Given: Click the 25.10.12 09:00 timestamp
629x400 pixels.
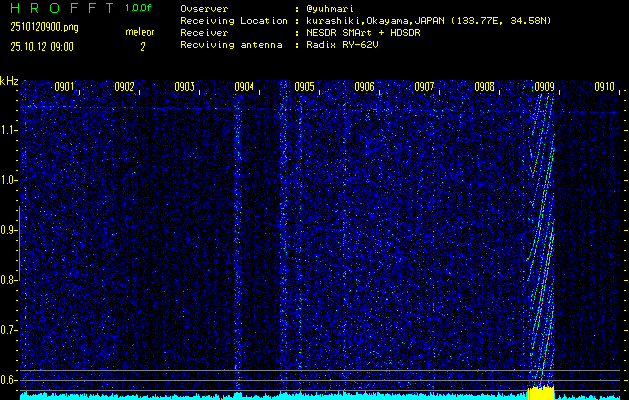Looking at the screenshot, I should pyautogui.click(x=41, y=46).
